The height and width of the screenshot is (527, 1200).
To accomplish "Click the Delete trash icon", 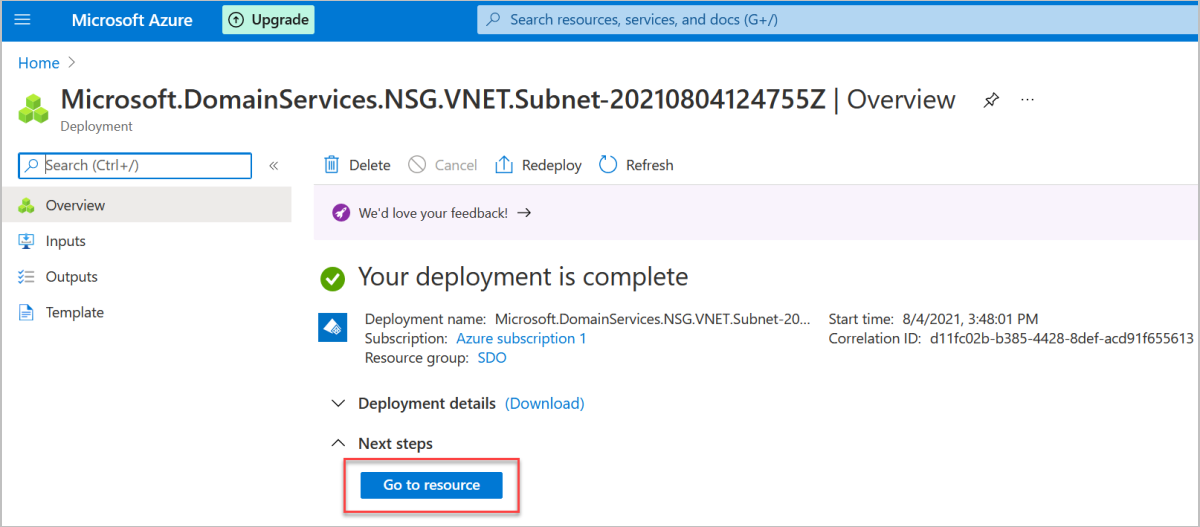I will point(330,165).
